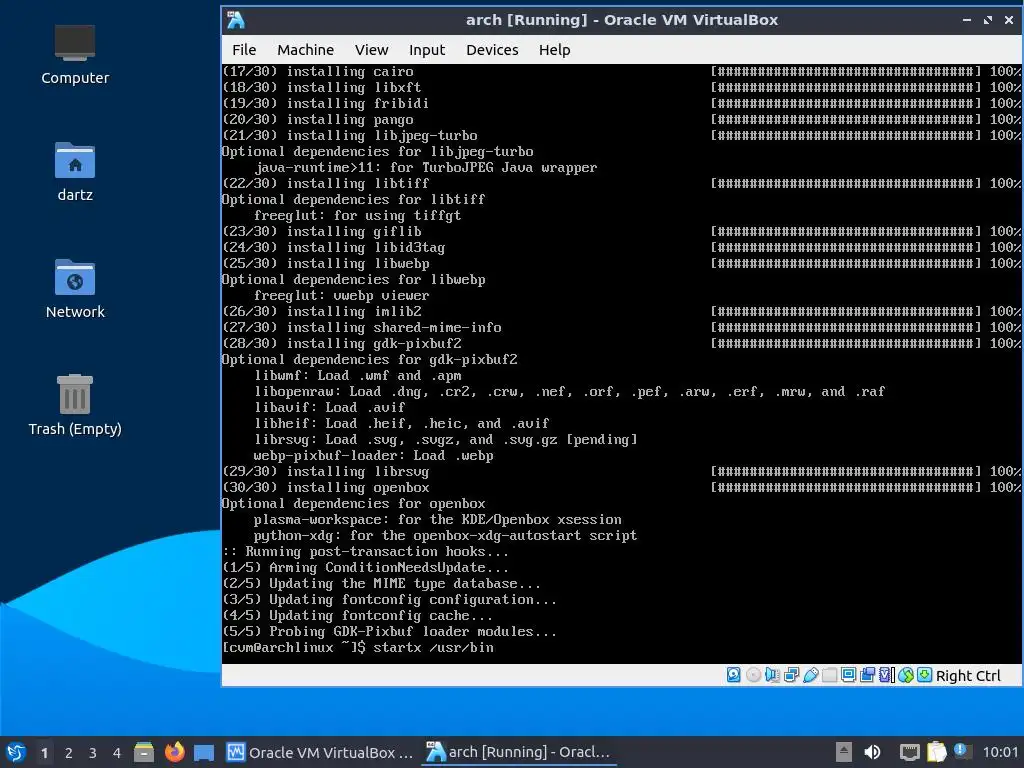Open the Machine menu
Viewport: 1024px width, 768px height.
tap(305, 50)
